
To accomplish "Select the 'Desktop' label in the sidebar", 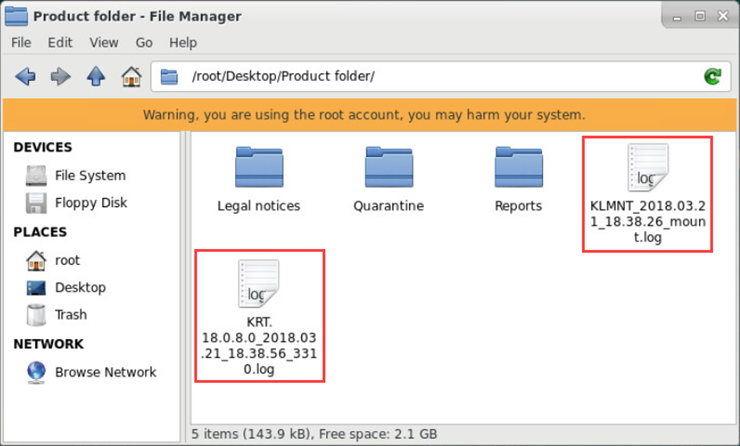I will pyautogui.click(x=80, y=287).
